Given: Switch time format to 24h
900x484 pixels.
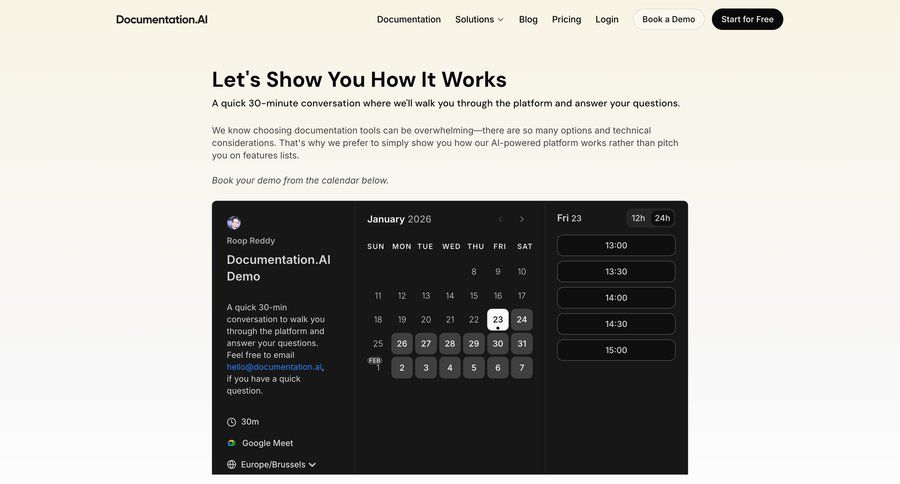Looking at the screenshot, I should [x=662, y=218].
